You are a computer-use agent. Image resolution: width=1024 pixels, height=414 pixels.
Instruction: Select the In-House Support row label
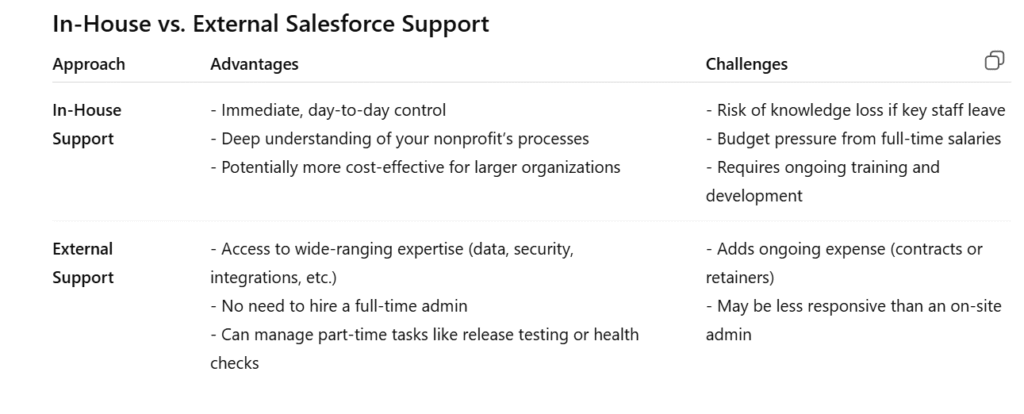click(87, 124)
